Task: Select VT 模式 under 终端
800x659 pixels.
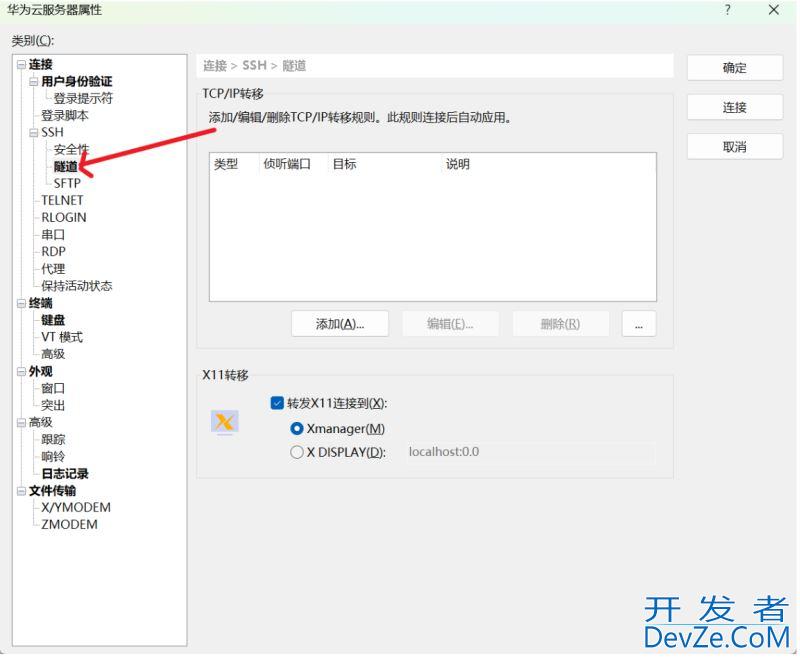Action: pos(62,337)
